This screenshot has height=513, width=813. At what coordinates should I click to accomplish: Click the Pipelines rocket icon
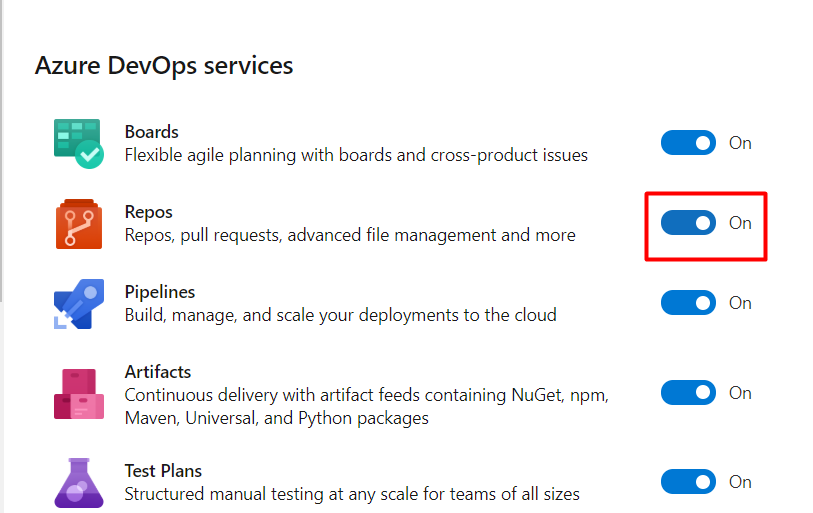pos(79,304)
